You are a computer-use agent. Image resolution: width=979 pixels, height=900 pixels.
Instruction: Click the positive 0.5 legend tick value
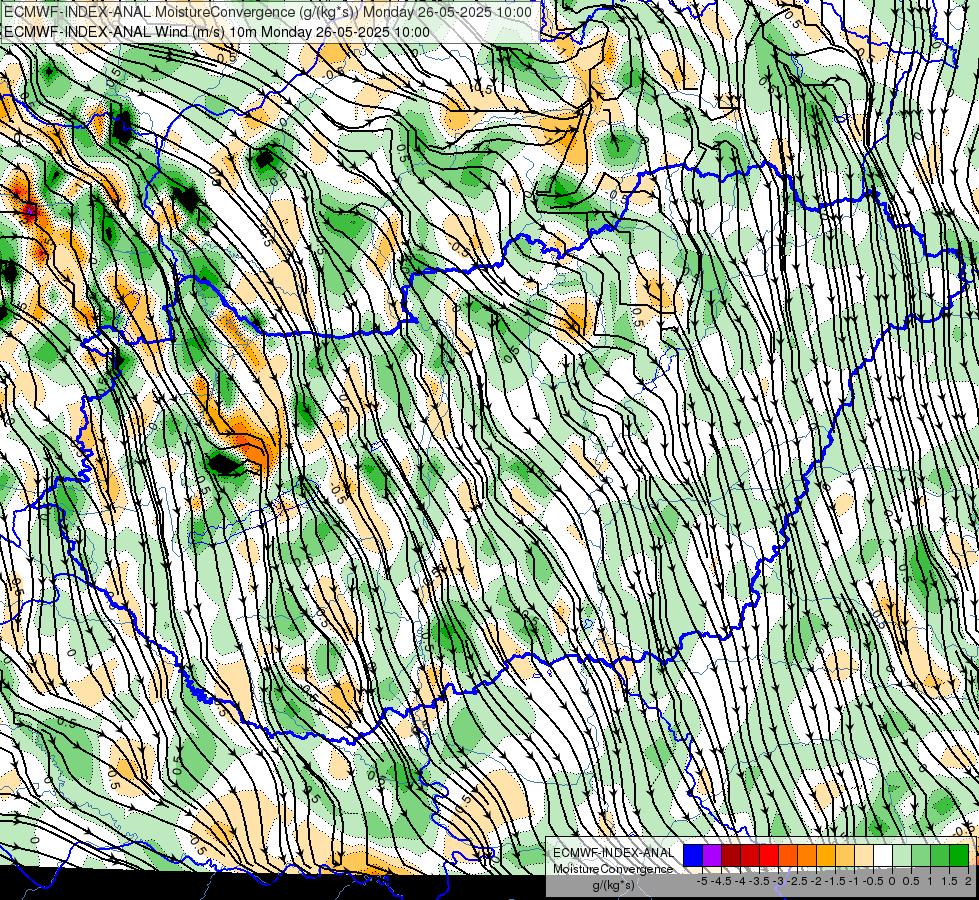point(911,881)
